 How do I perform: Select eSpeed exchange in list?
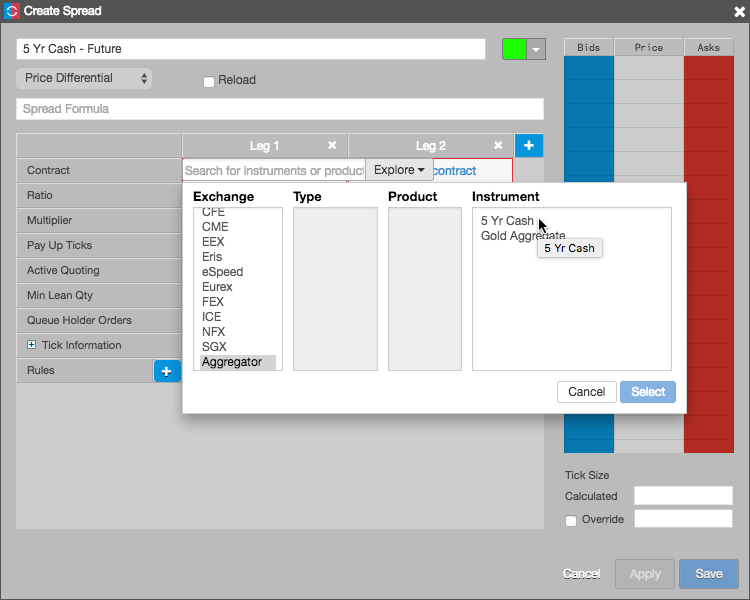point(222,272)
